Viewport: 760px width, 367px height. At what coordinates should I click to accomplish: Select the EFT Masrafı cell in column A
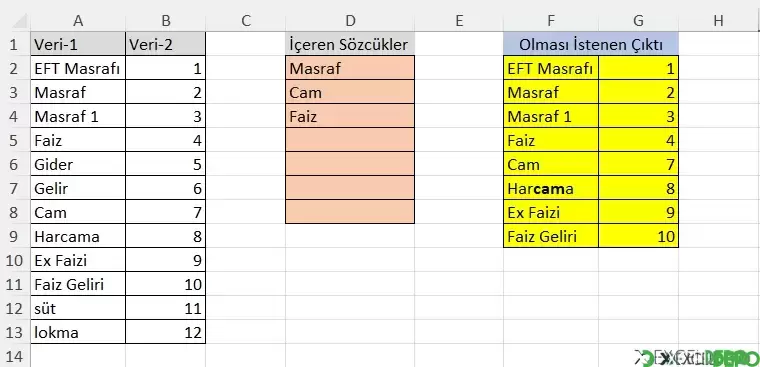78,68
